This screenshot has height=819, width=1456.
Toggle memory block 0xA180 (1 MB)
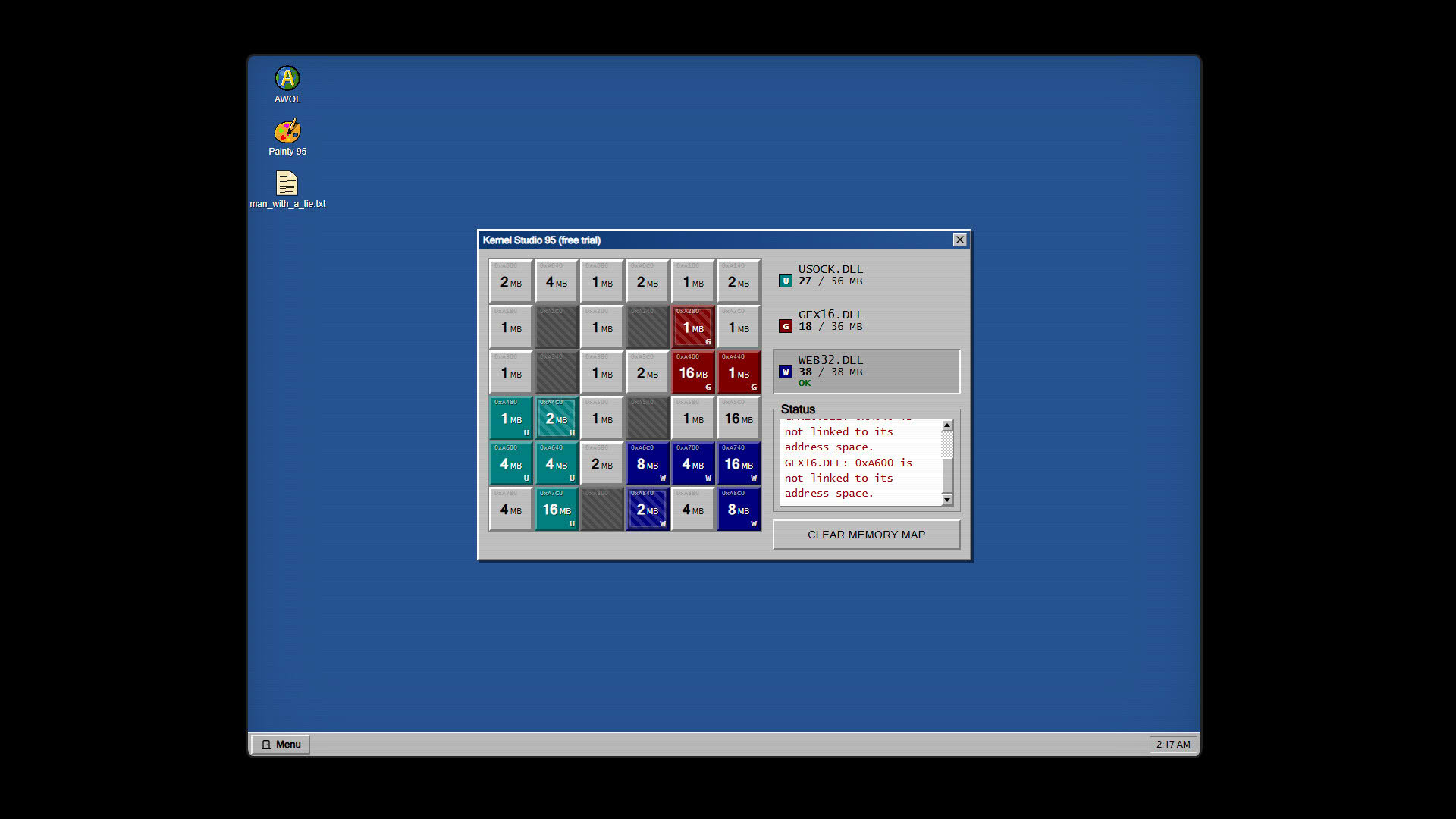[511, 327]
